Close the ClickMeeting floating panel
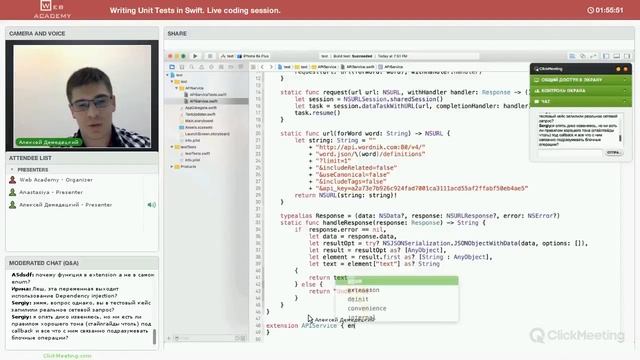The width and height of the screenshot is (640, 360). [x=625, y=69]
